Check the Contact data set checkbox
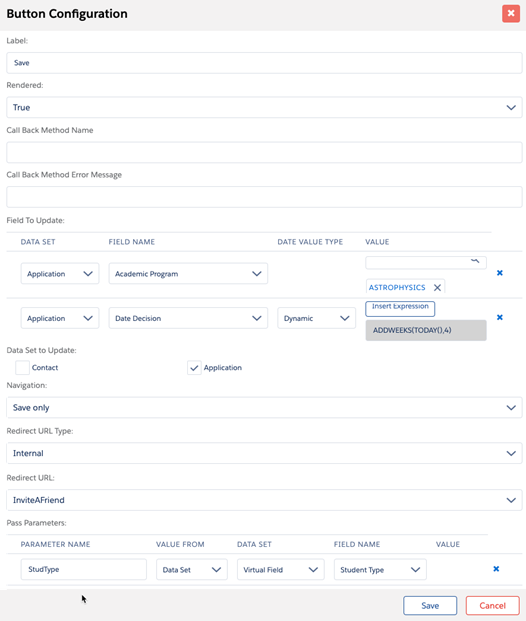Screen dimensions: 526x621 pyautogui.click(x=22, y=368)
